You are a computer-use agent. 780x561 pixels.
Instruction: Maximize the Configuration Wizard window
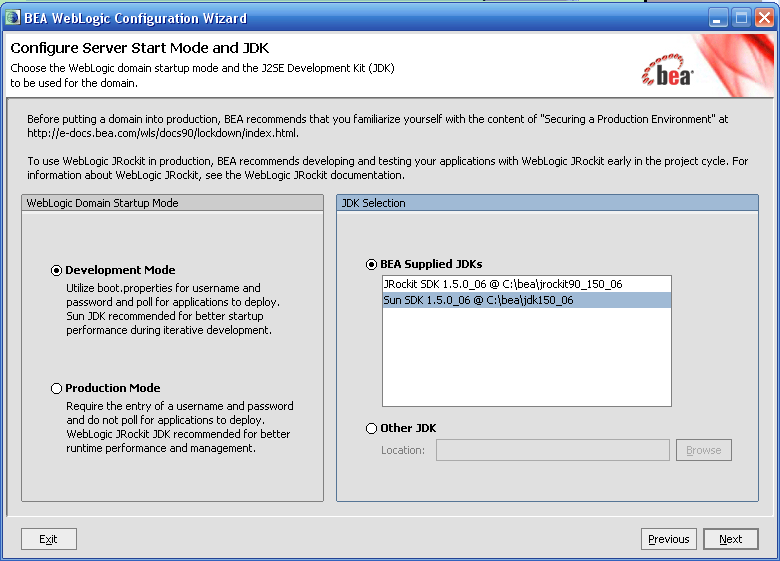[x=741, y=18]
